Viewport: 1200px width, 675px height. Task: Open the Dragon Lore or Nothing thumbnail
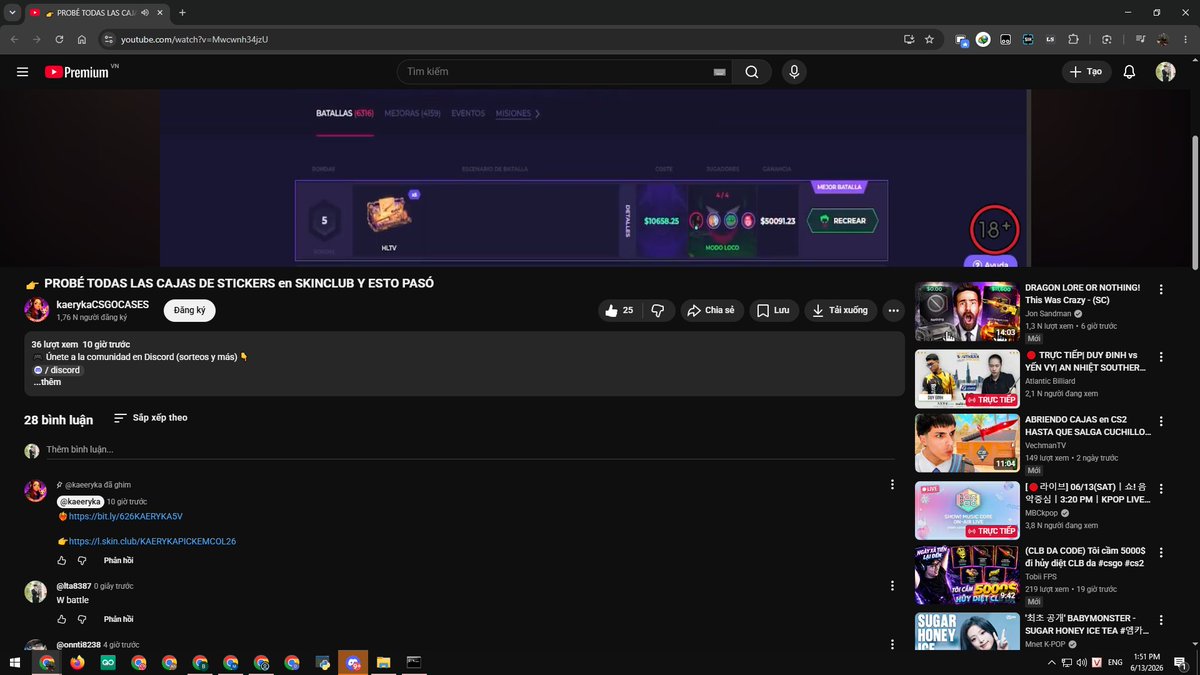click(x=967, y=311)
